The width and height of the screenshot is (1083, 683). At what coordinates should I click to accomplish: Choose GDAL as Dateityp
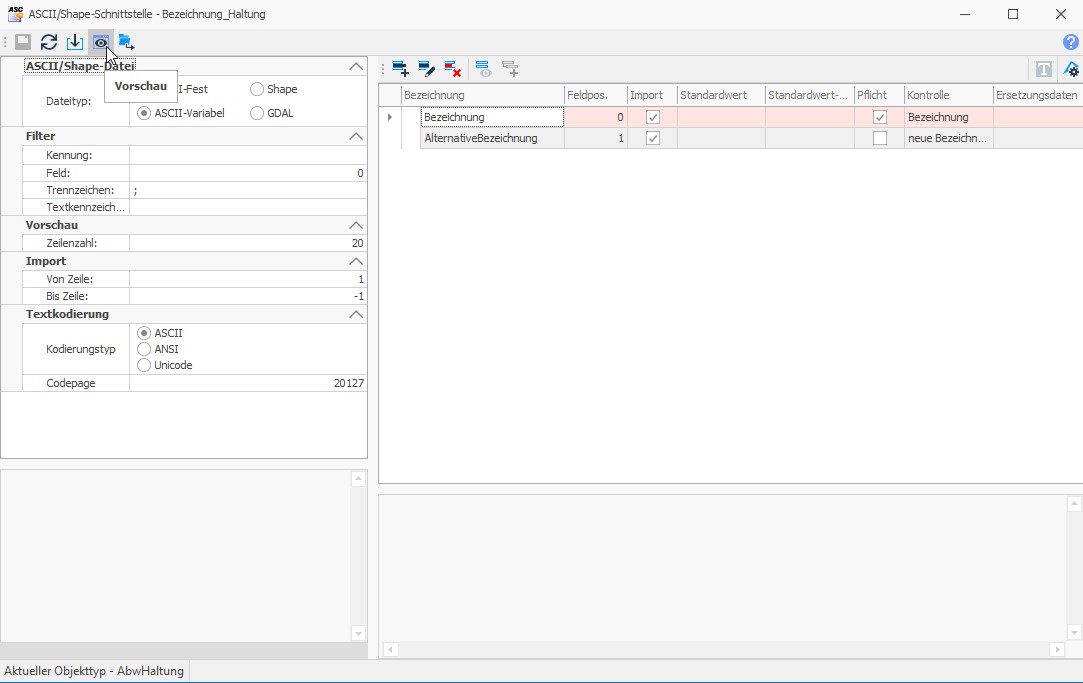pyautogui.click(x=258, y=113)
